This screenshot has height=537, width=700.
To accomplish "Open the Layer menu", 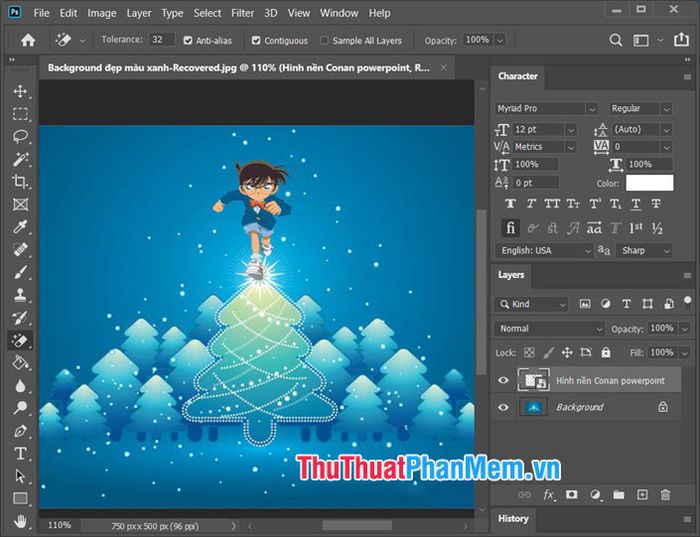I will pos(139,13).
